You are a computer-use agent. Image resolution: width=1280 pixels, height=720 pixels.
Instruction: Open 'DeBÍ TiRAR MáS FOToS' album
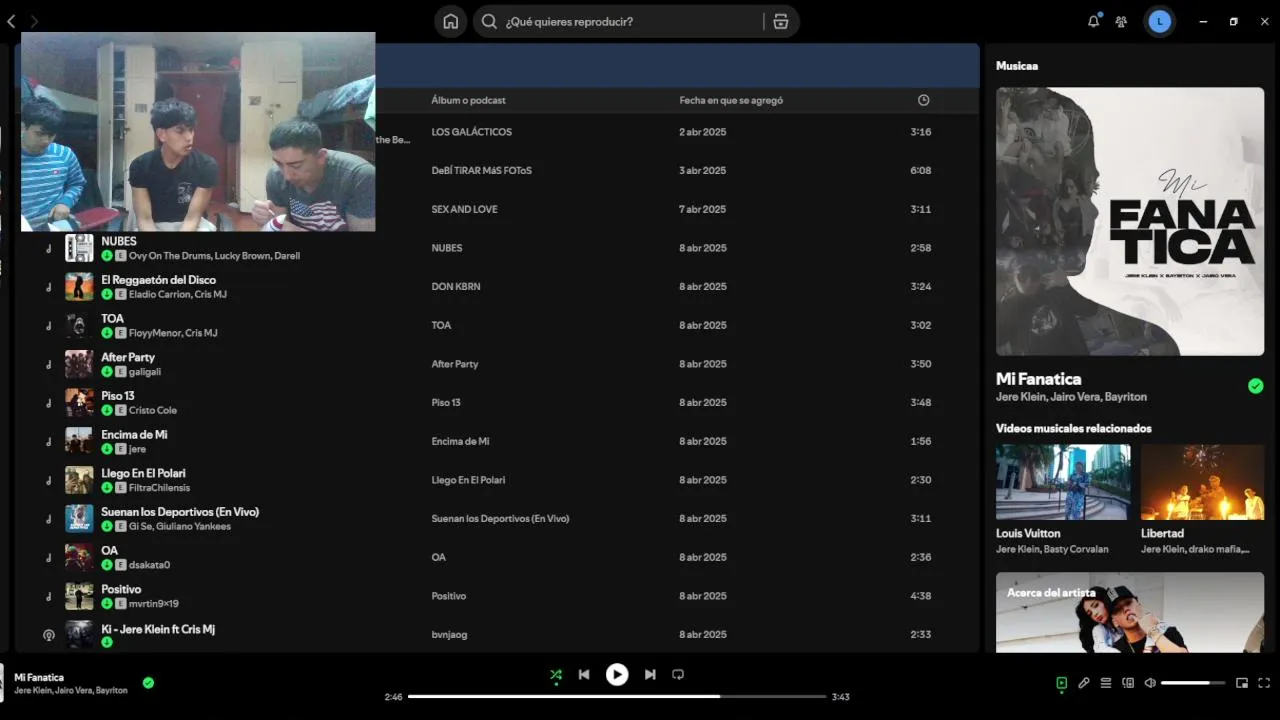point(481,171)
